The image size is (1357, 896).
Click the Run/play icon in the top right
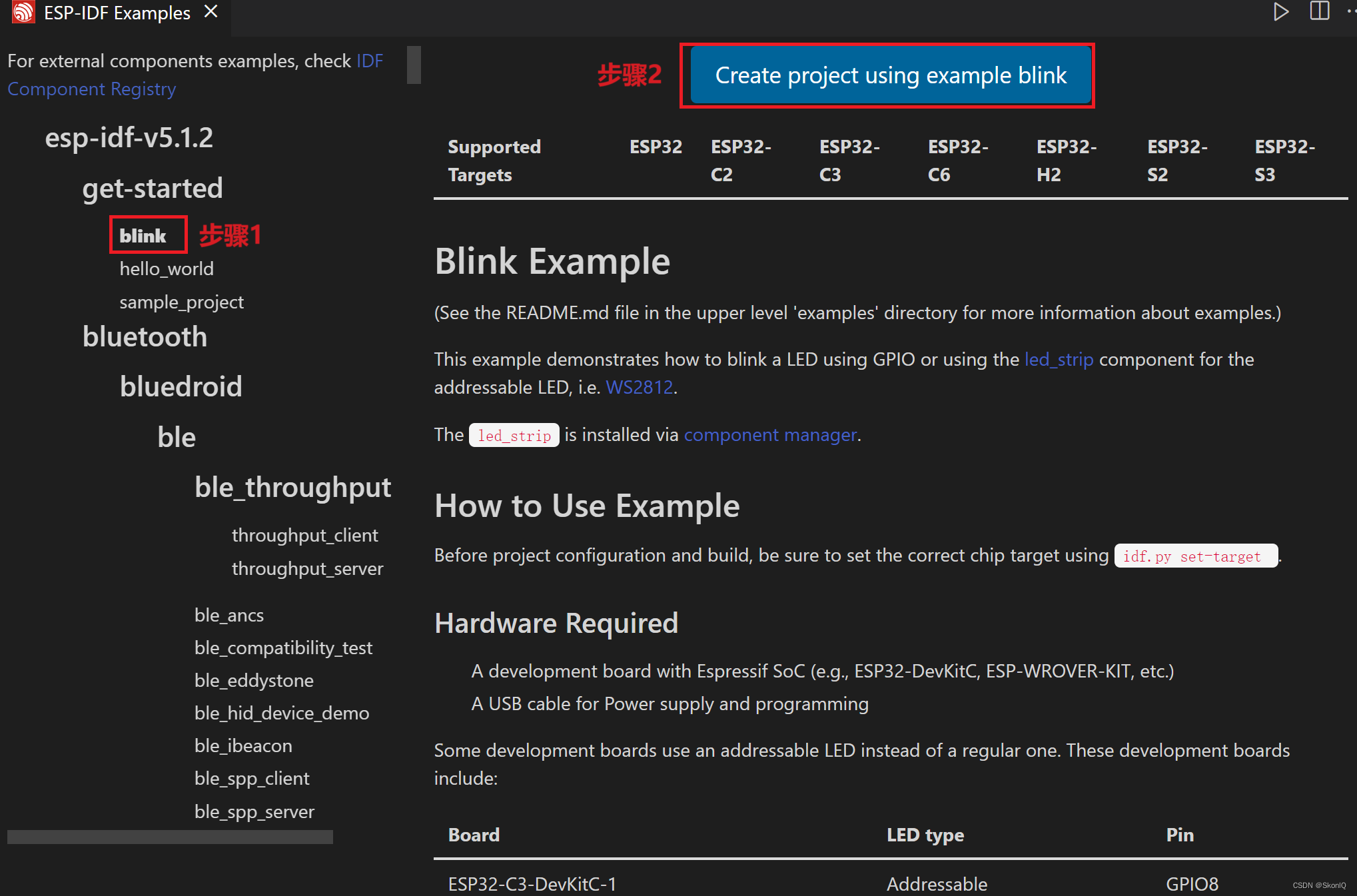(x=1281, y=11)
